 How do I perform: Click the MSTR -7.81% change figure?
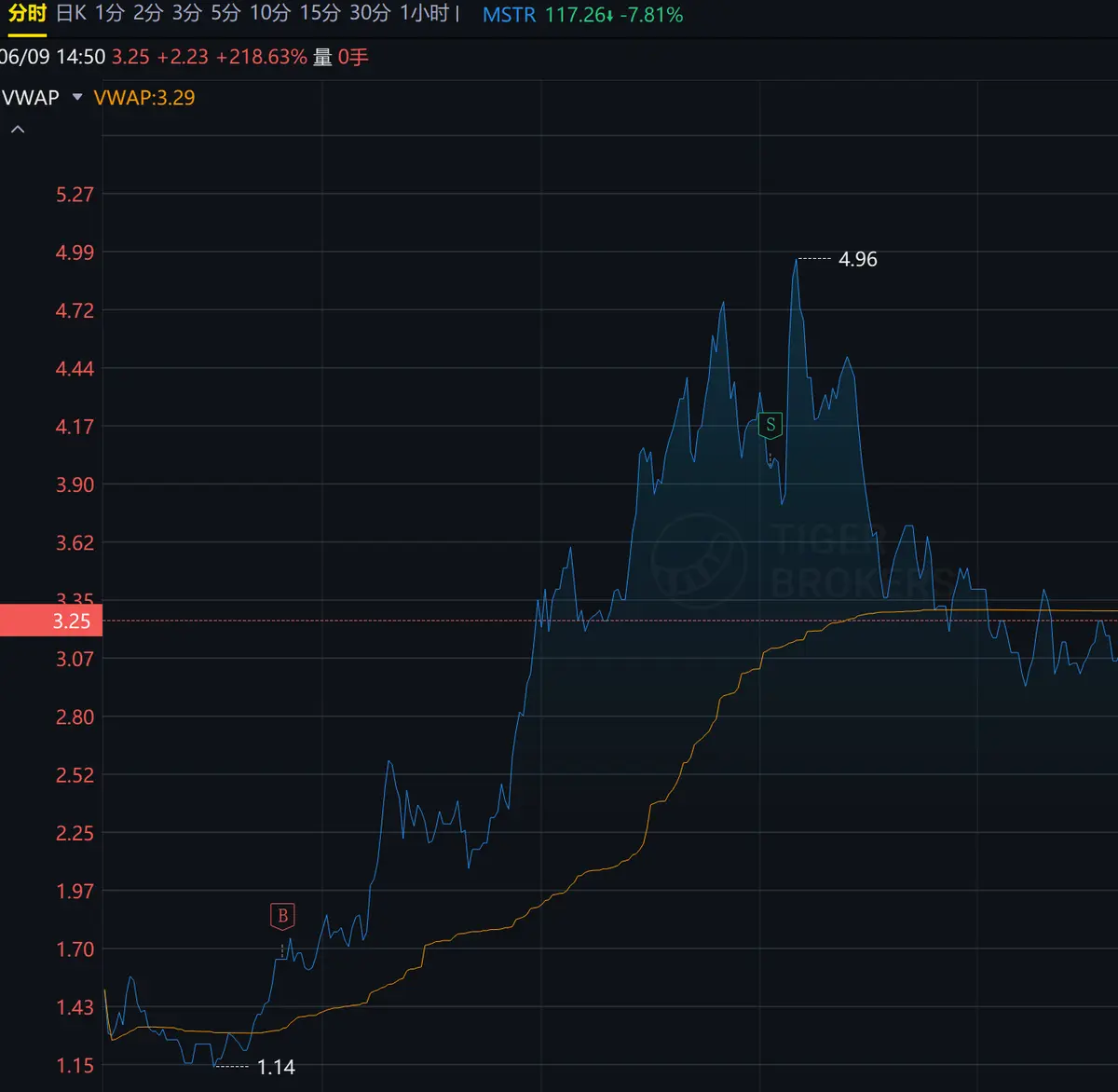(652, 15)
